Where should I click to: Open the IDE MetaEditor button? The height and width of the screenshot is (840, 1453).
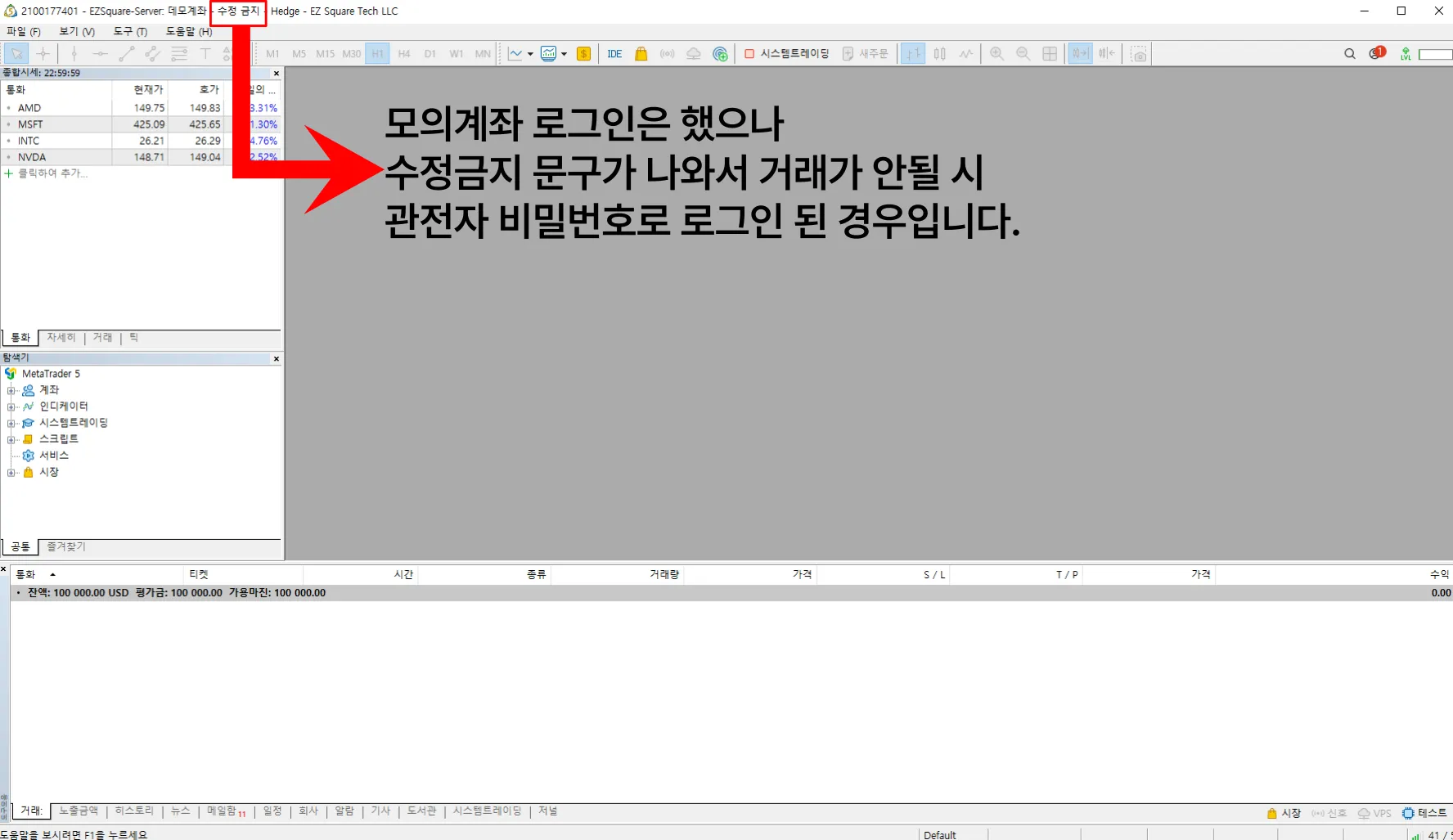coord(614,54)
